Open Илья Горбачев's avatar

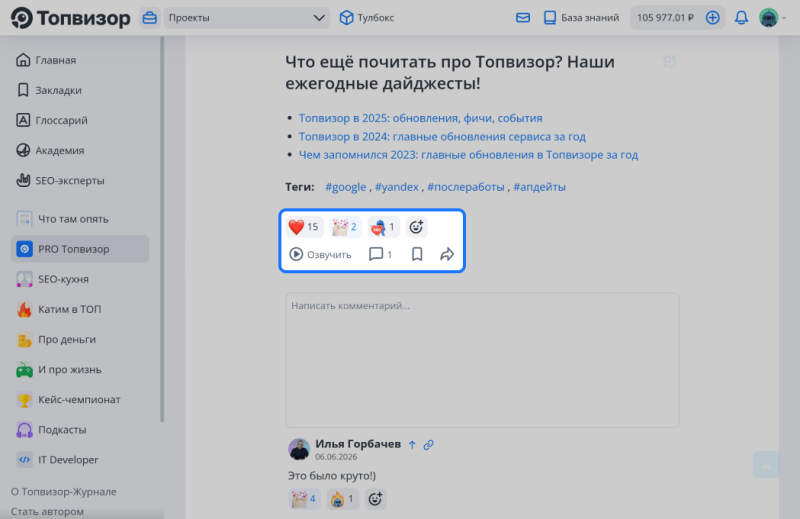(x=299, y=449)
